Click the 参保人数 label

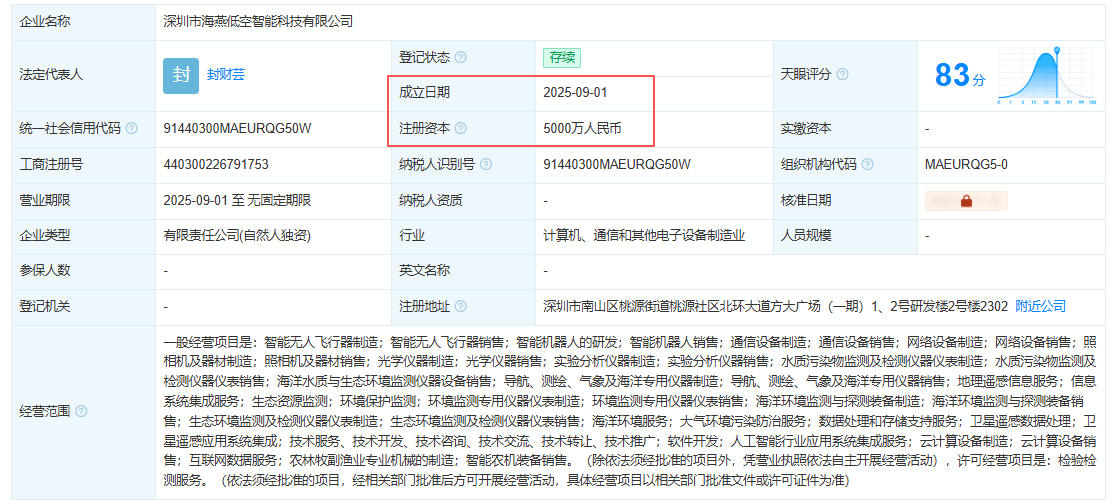coord(45,271)
